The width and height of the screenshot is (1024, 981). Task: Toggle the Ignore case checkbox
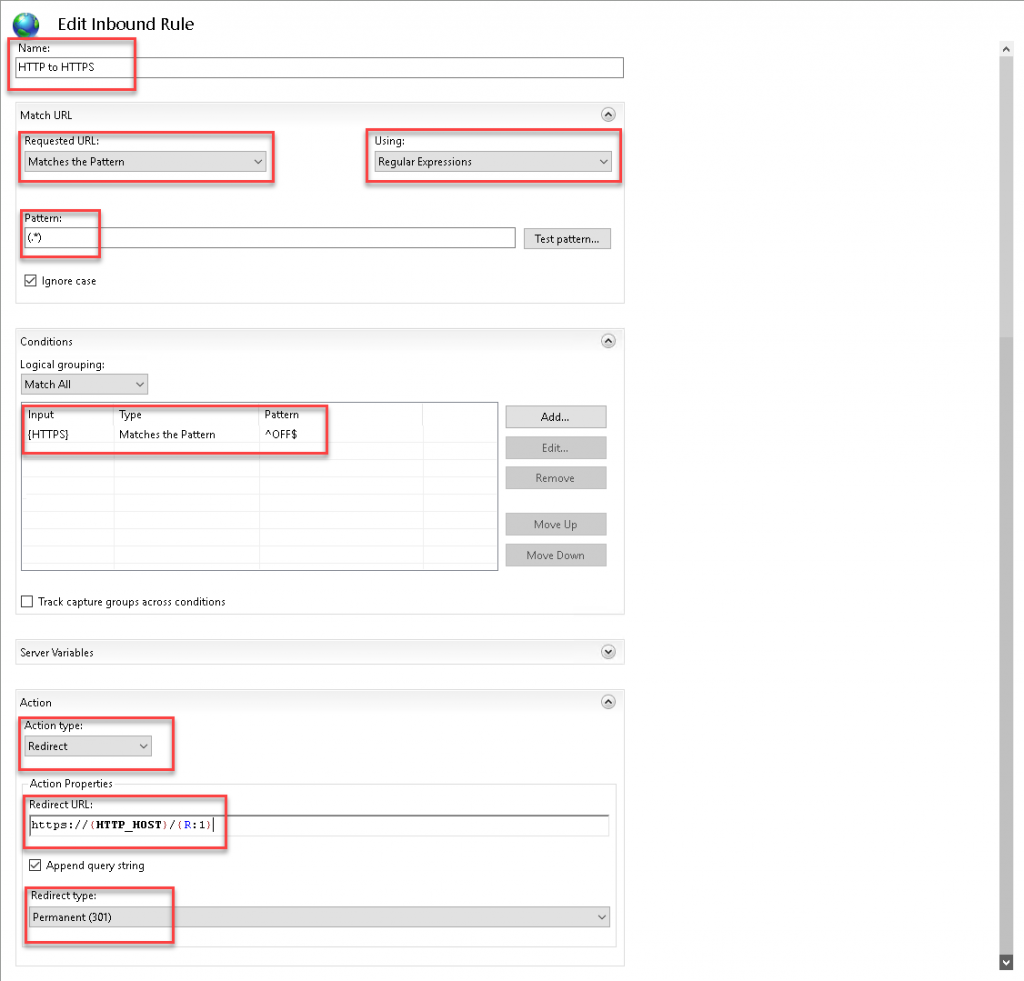point(31,281)
